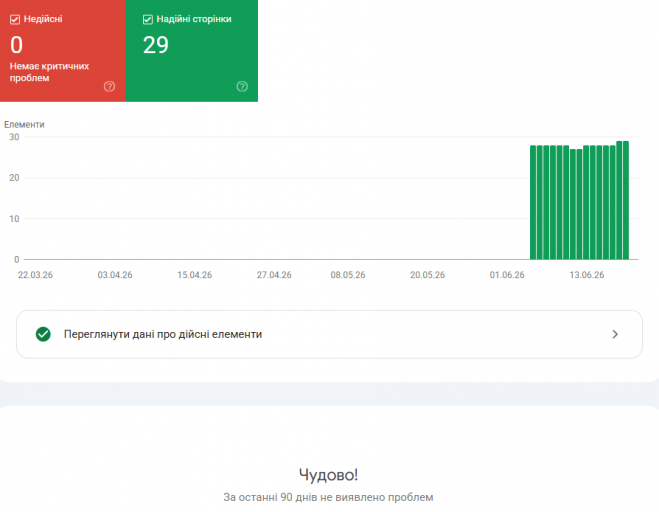Click help icon on green Надійні сторінки card
The image size is (659, 512).
(x=242, y=86)
